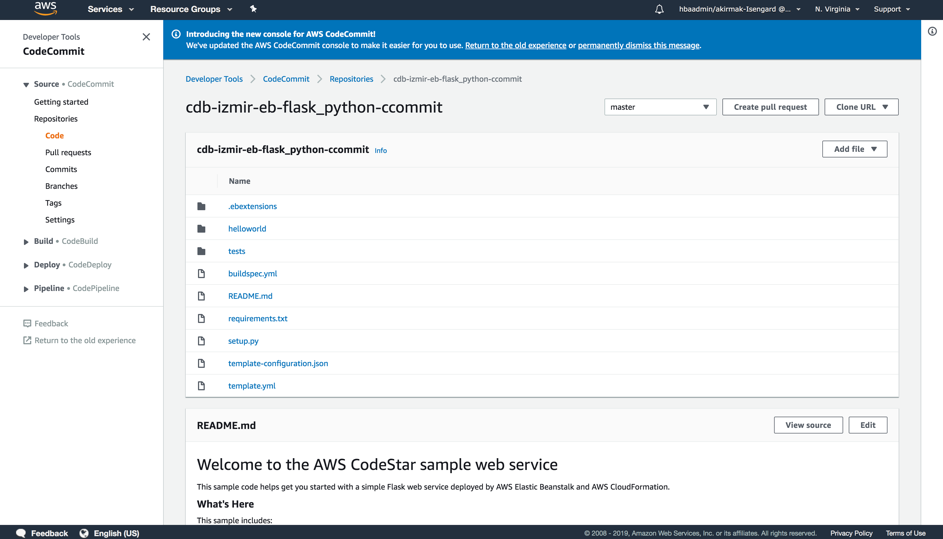Open the Clone URL dropdown

click(x=861, y=107)
